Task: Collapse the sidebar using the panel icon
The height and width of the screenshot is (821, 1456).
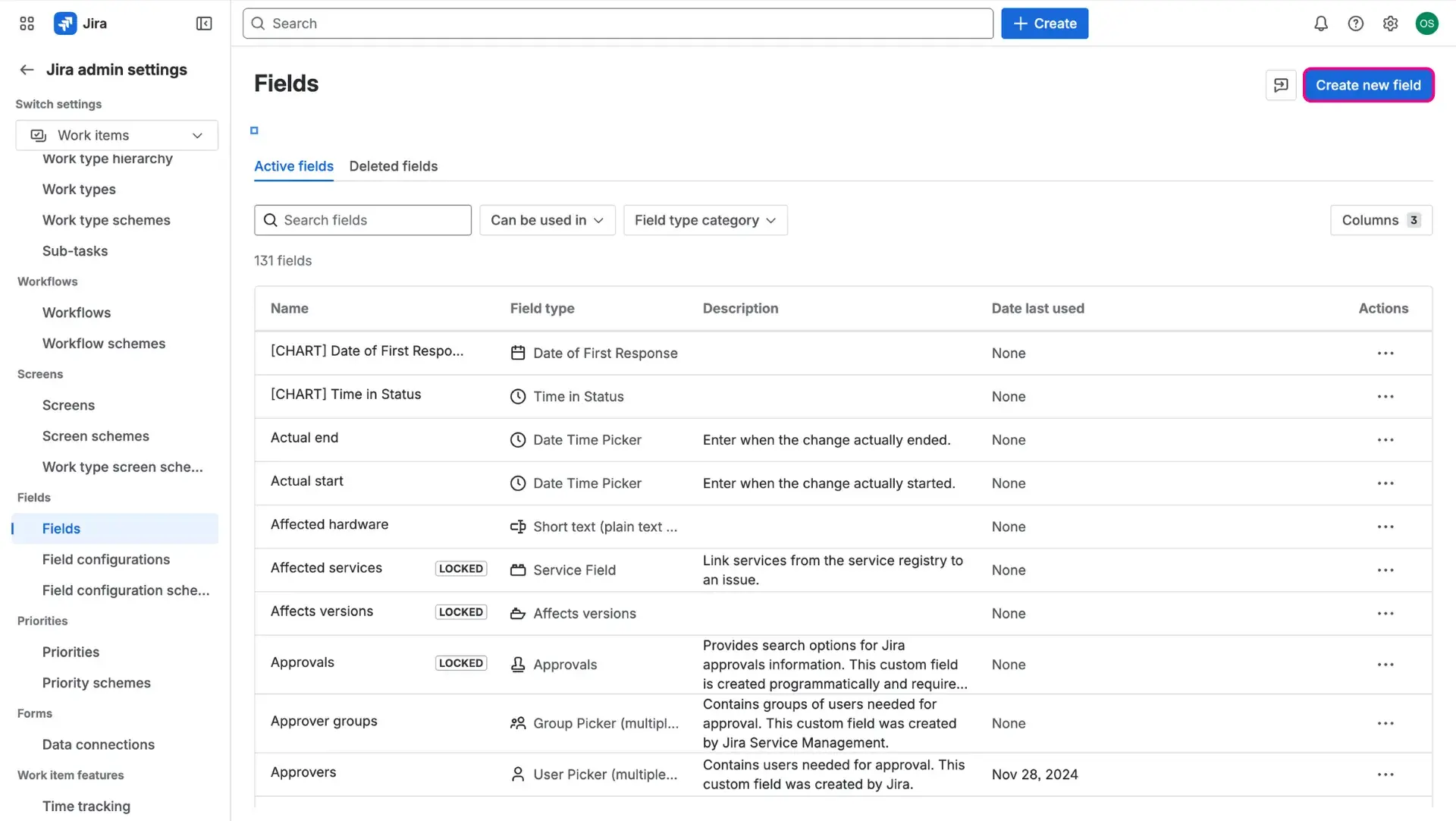Action: 203,24
